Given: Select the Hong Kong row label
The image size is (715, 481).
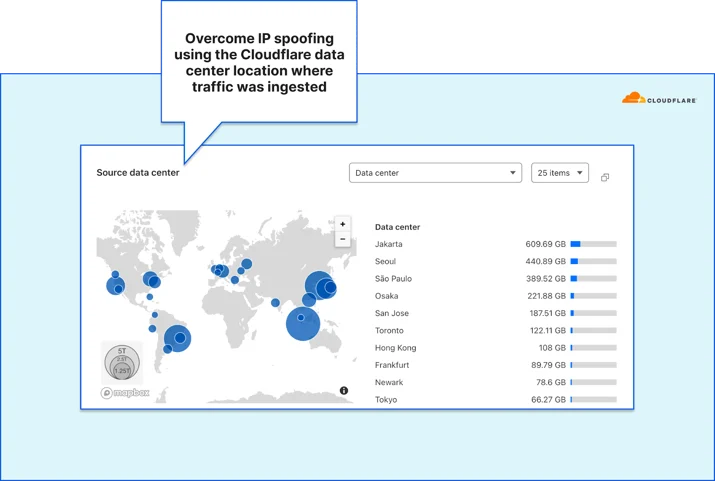Looking at the screenshot, I should click(x=395, y=348).
